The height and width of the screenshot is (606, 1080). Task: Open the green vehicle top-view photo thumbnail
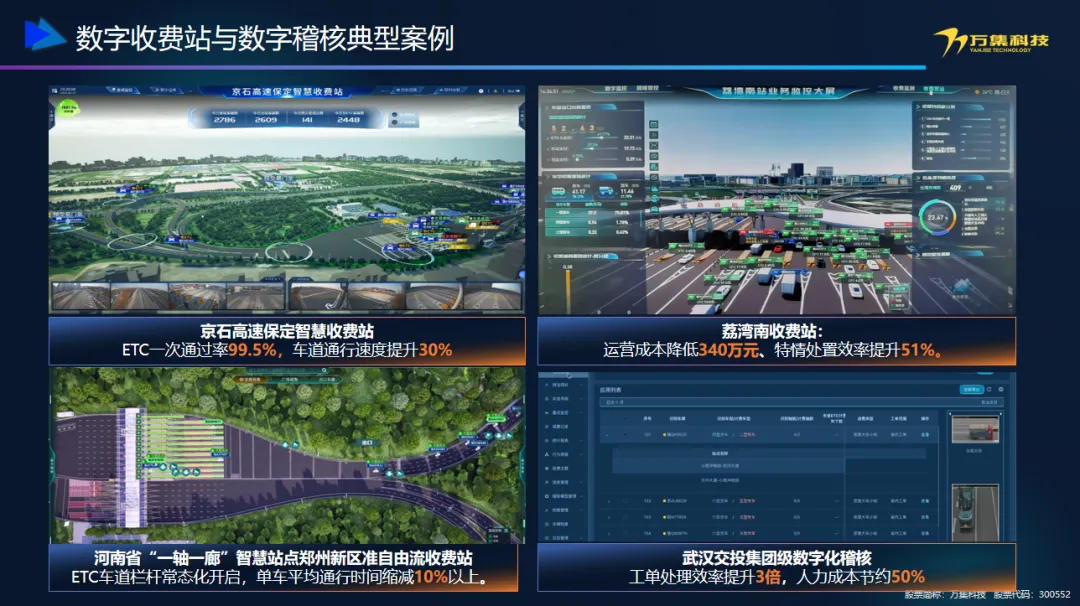click(975, 513)
